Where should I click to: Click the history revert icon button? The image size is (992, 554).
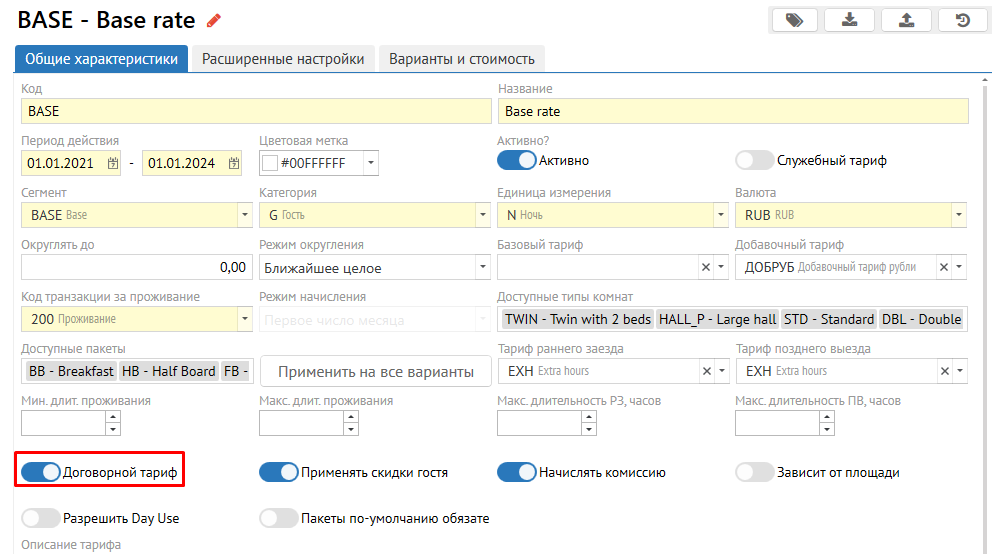pos(962,20)
